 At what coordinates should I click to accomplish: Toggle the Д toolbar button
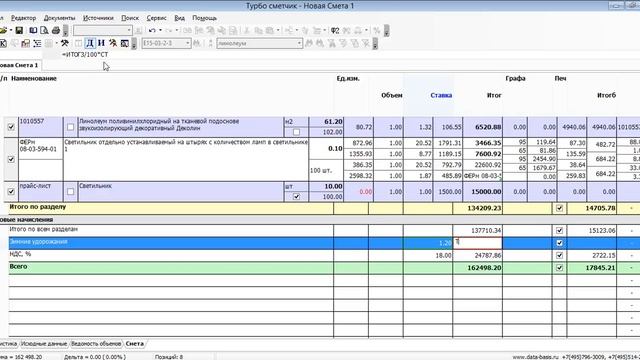pyautogui.click(x=90, y=43)
